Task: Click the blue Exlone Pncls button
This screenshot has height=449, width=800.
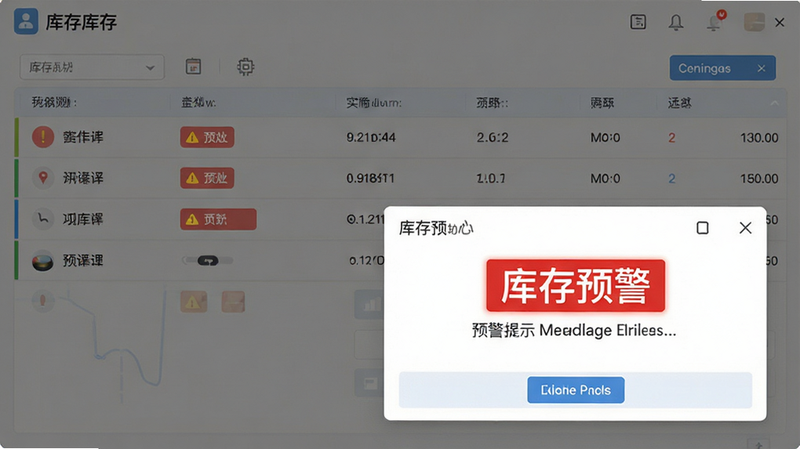Action: click(x=576, y=390)
